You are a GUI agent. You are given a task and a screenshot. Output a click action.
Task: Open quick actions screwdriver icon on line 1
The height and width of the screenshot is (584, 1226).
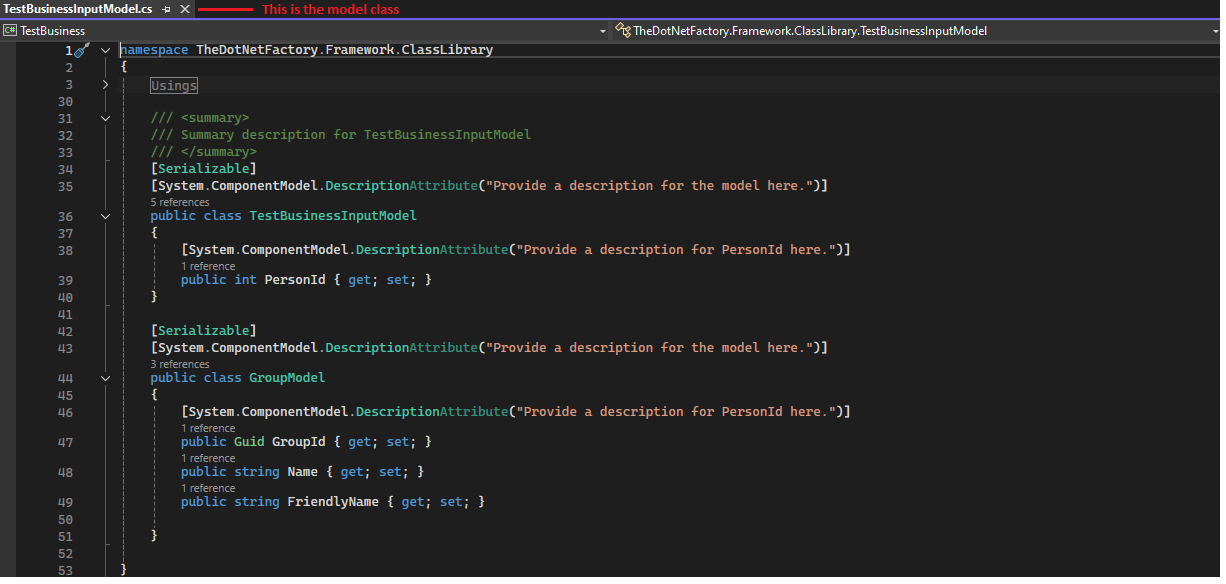click(83, 49)
